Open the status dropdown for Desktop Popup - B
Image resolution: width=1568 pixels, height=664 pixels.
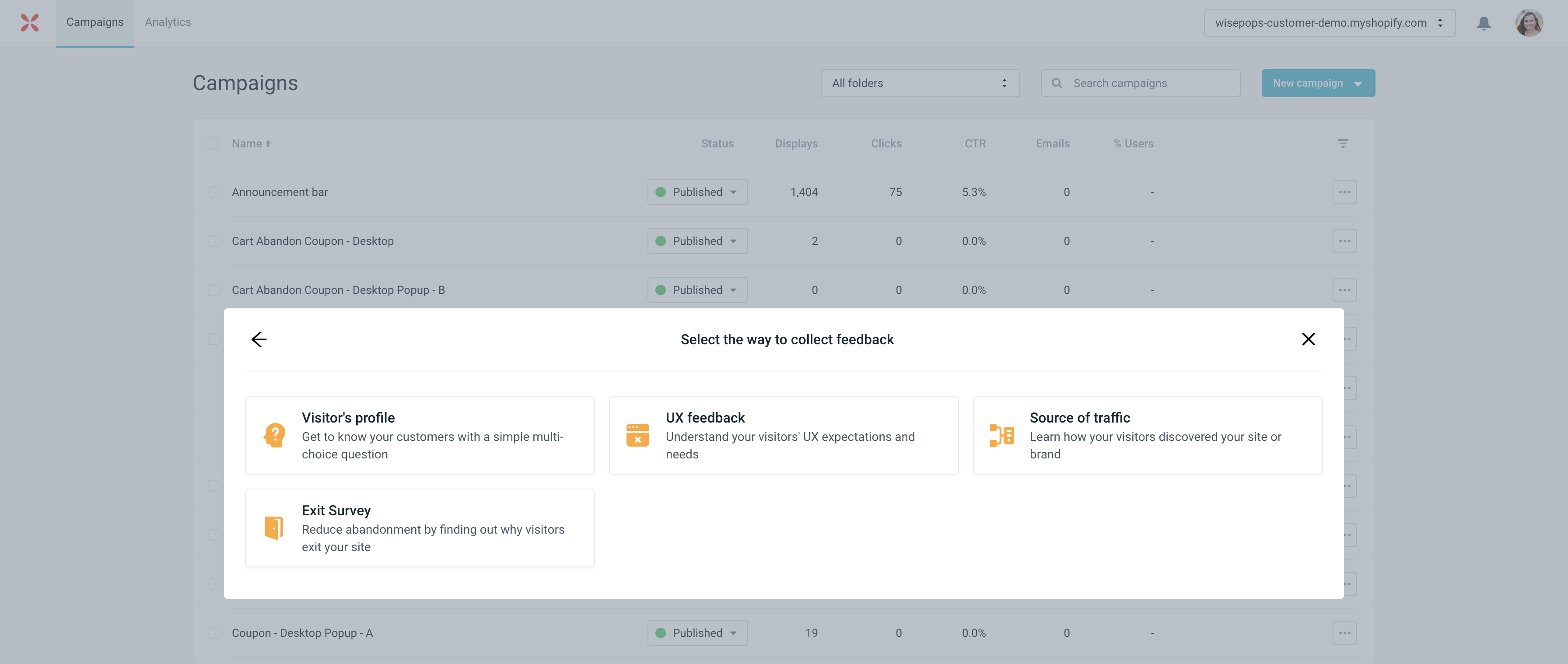(697, 290)
